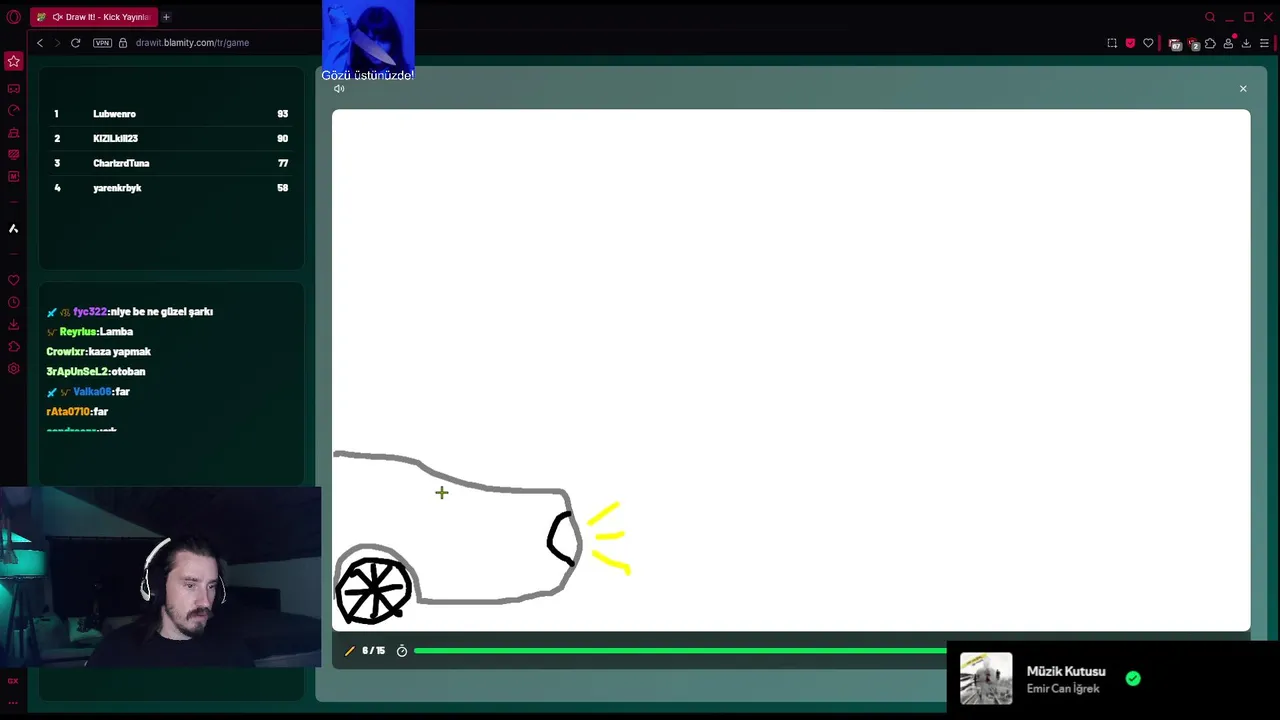Image resolution: width=1280 pixels, height=720 pixels.
Task: Open the red ad blocker shield
Action: click(x=1130, y=43)
